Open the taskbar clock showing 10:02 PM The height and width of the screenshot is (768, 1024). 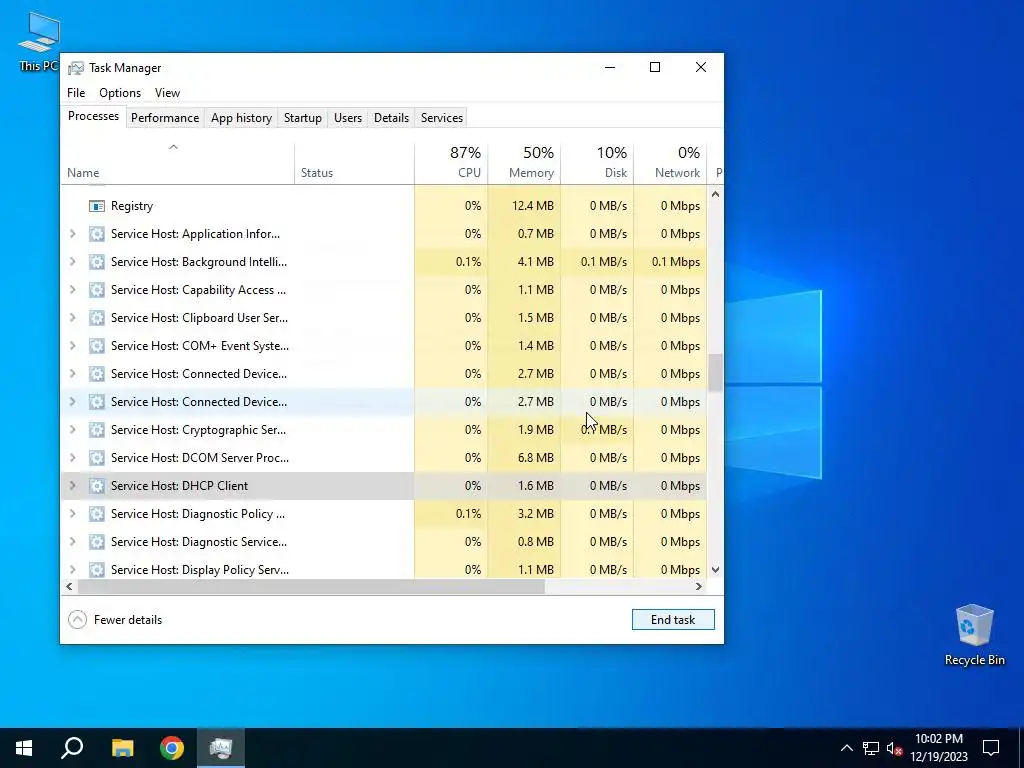(939, 748)
